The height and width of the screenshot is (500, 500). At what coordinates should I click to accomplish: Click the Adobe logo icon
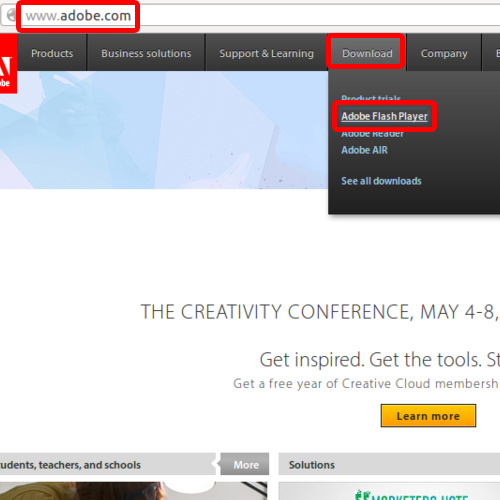8,63
